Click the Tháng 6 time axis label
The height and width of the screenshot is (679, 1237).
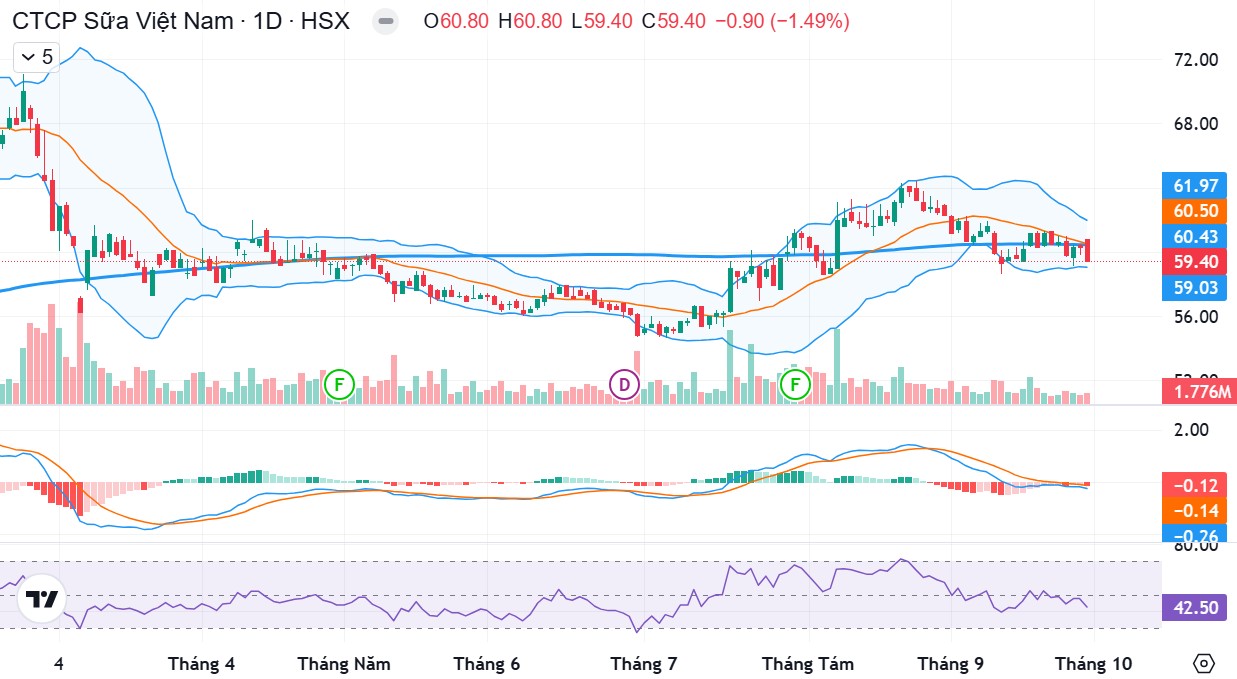(x=487, y=664)
